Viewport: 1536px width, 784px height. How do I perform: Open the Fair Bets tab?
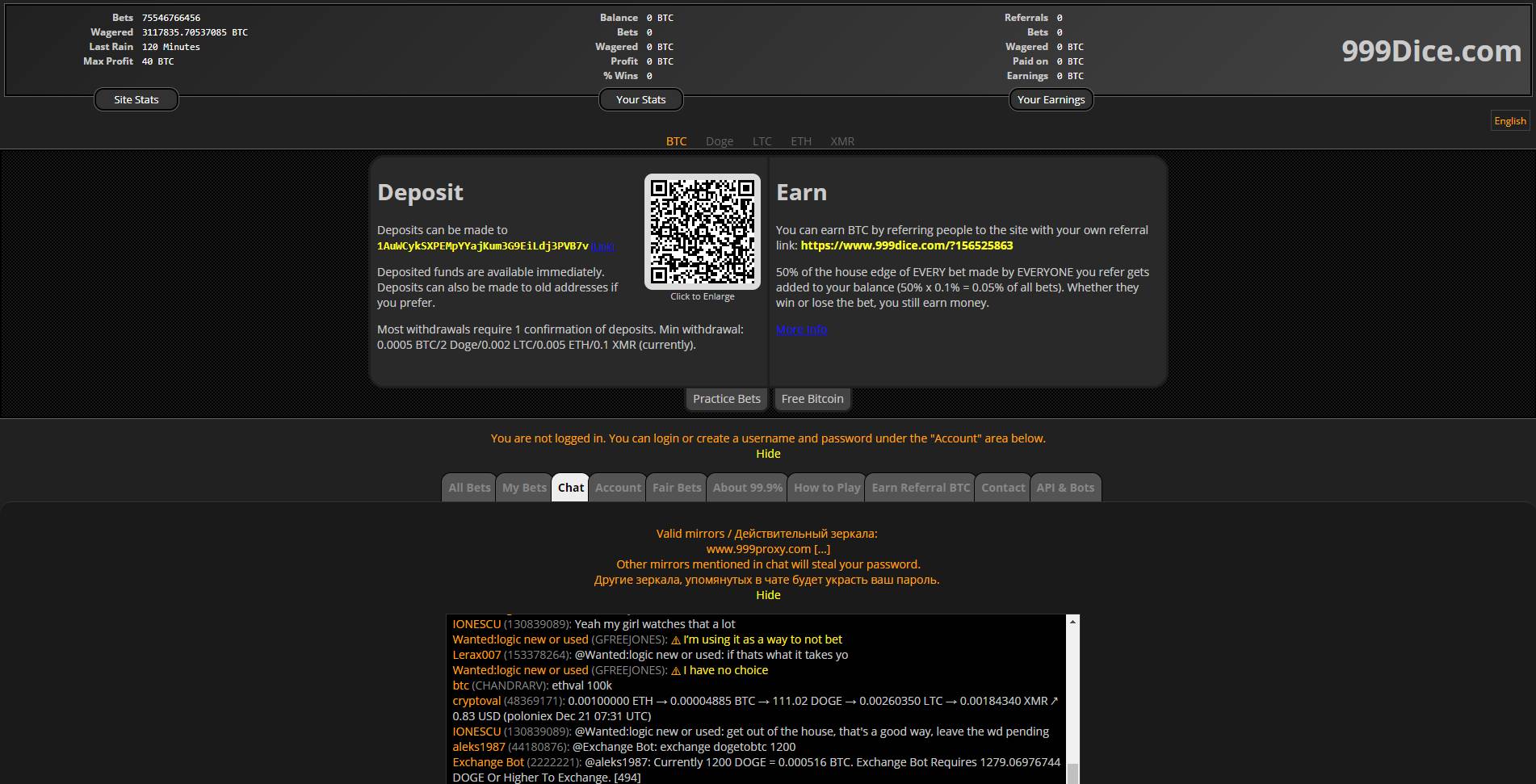[677, 488]
